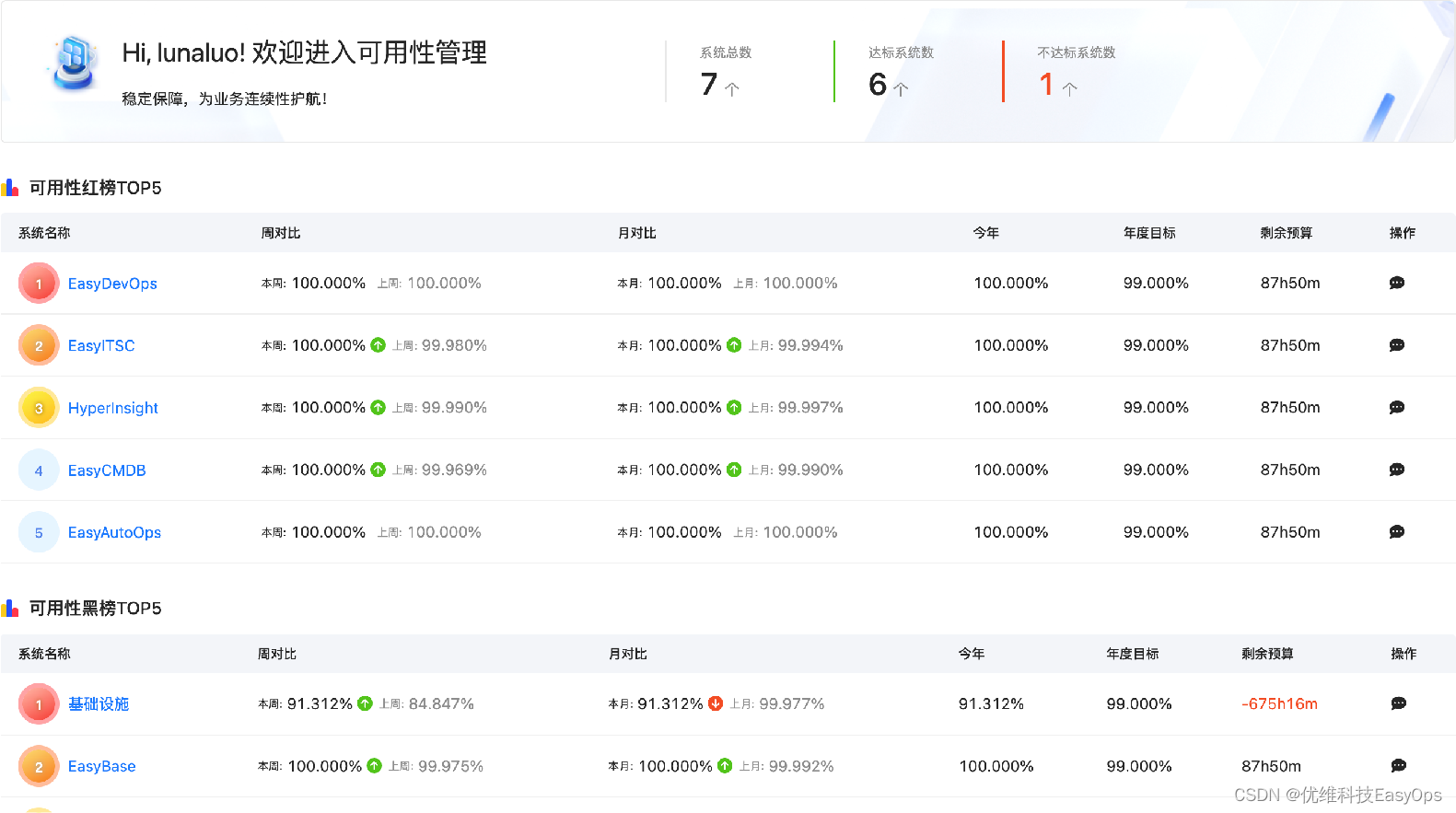Click 上月 value 99.977% in 基础设施 row
1456x813 pixels.
click(792, 703)
